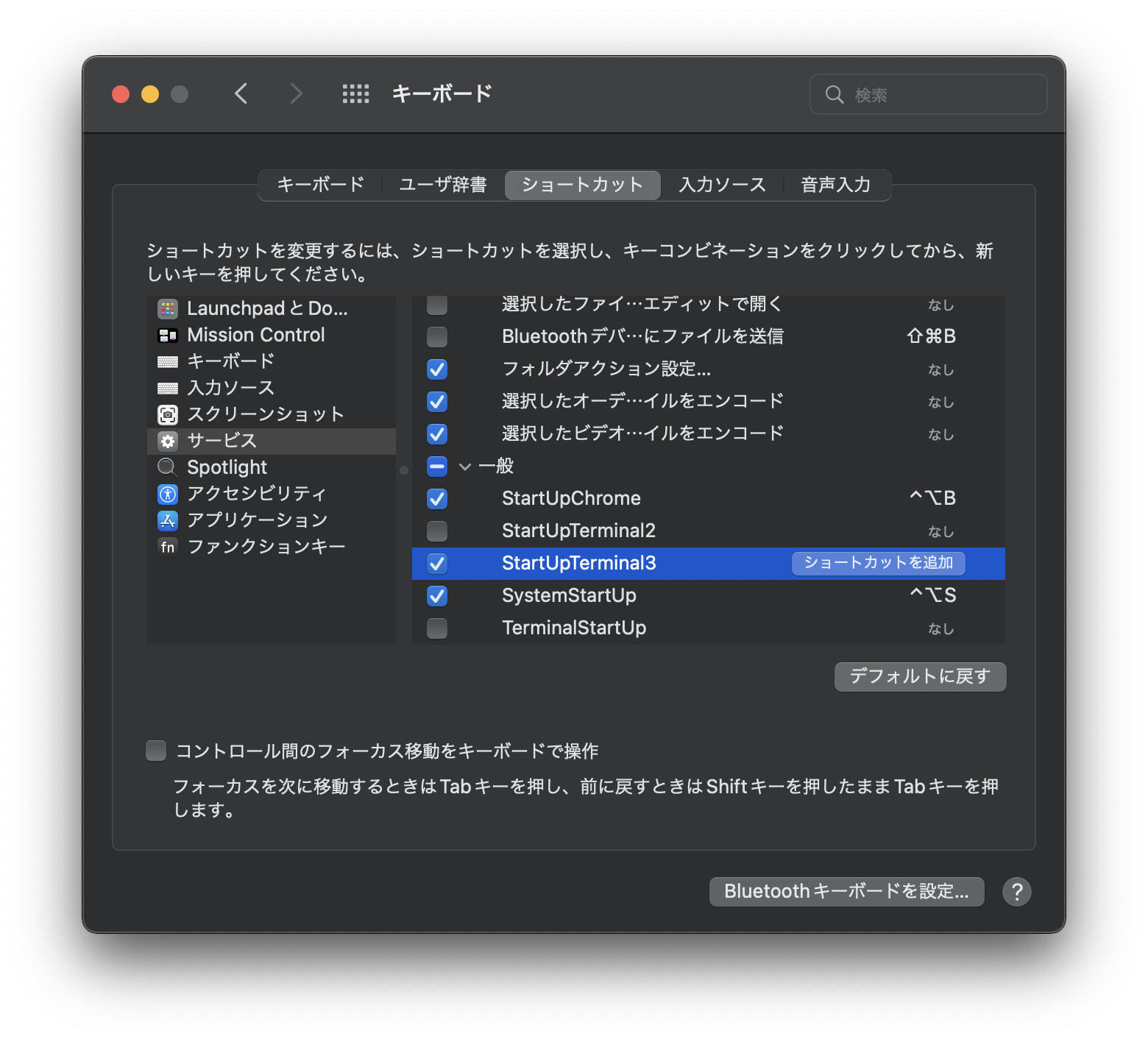Image resolution: width=1148 pixels, height=1042 pixels.
Task: Select the サービス gear icon
Action: coord(168,441)
